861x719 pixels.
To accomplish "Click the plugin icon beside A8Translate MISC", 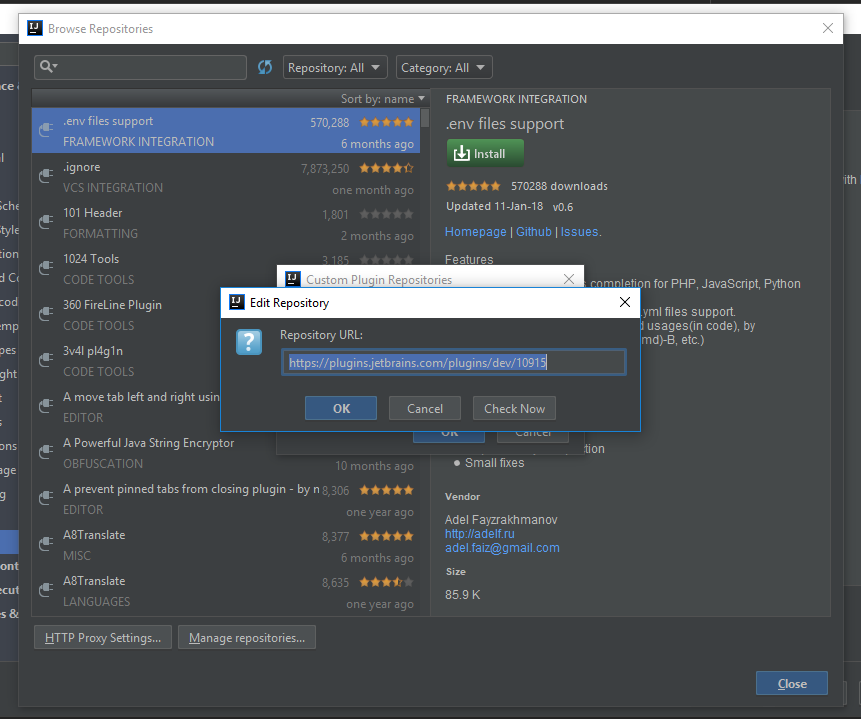I will point(46,544).
